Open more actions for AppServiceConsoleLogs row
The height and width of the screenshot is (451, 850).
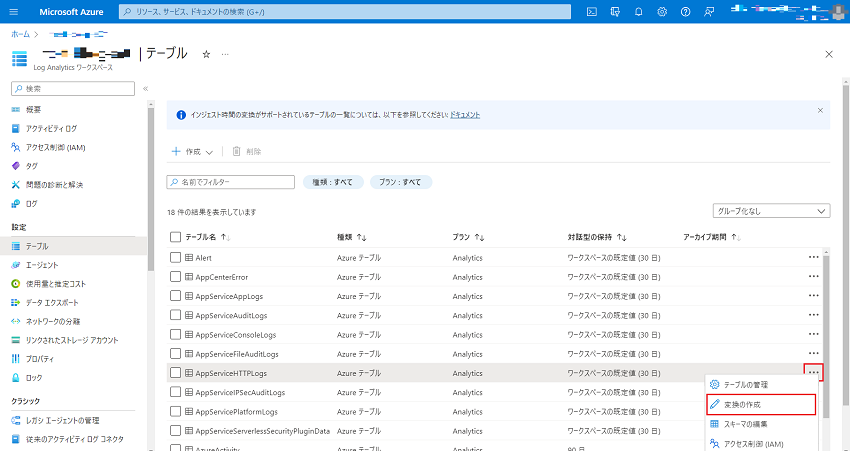[x=813, y=334]
